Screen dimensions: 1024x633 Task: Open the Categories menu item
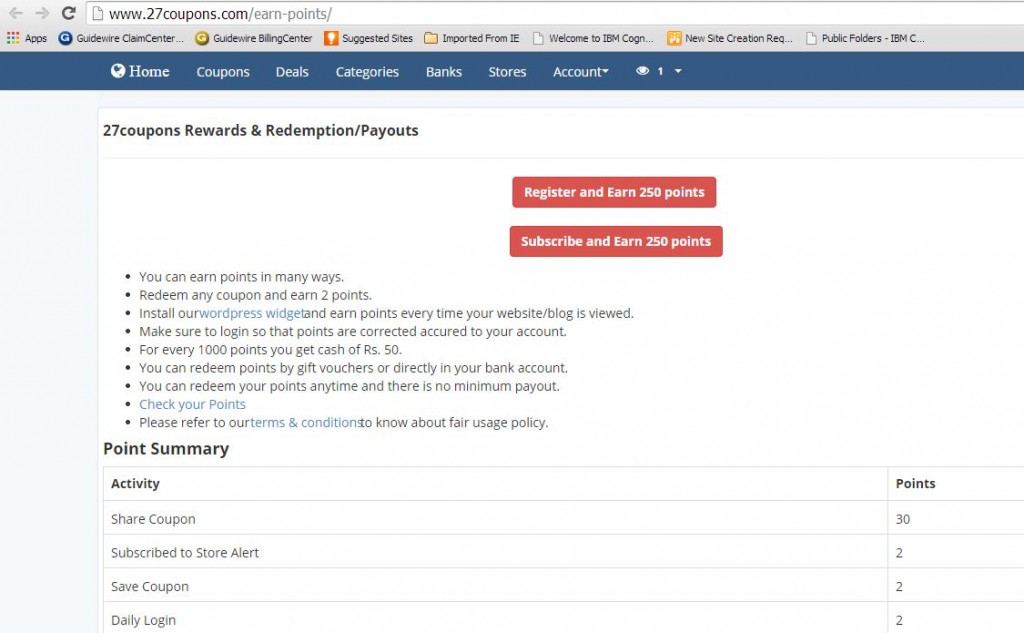click(367, 72)
